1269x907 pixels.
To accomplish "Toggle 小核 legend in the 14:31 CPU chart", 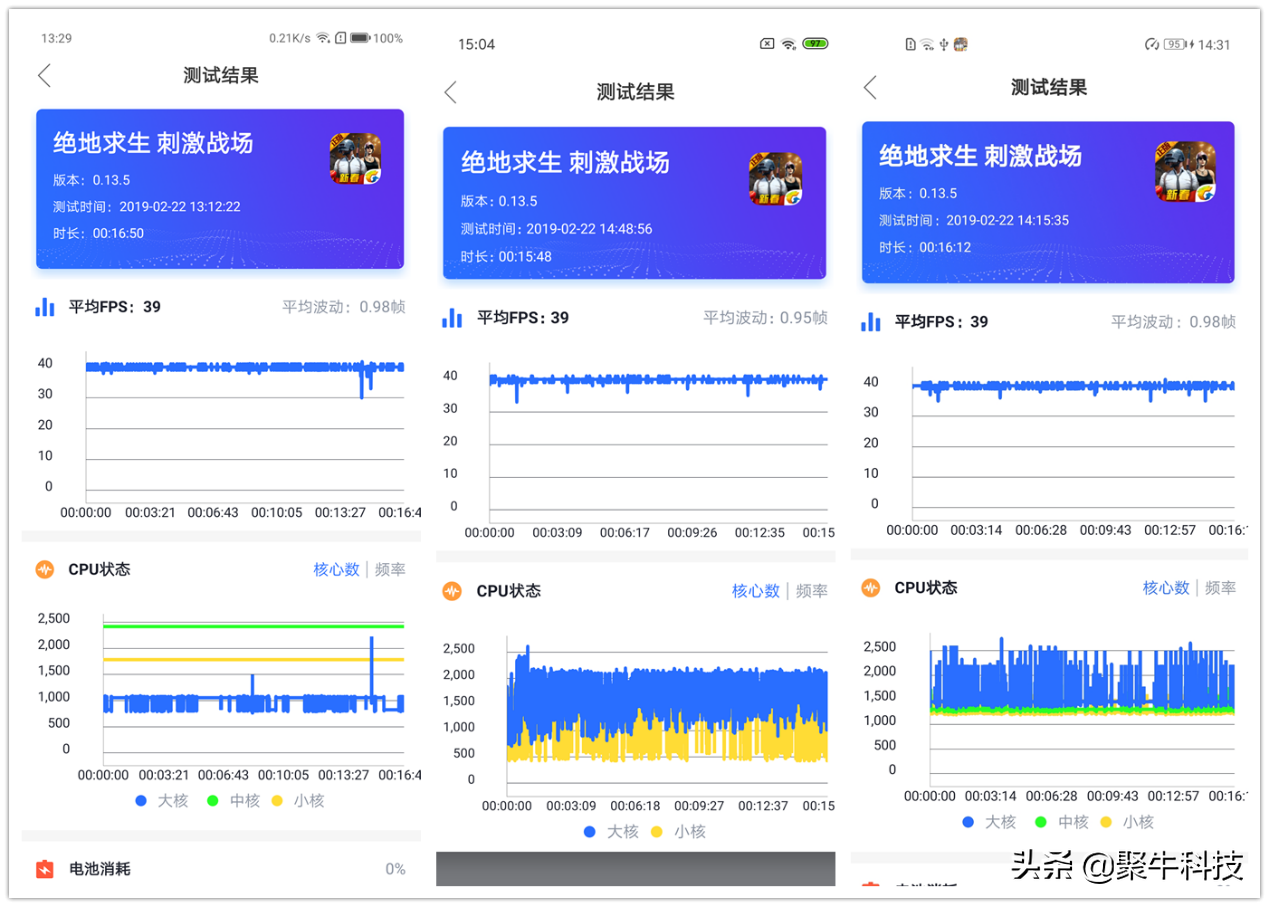I will click(1126, 822).
